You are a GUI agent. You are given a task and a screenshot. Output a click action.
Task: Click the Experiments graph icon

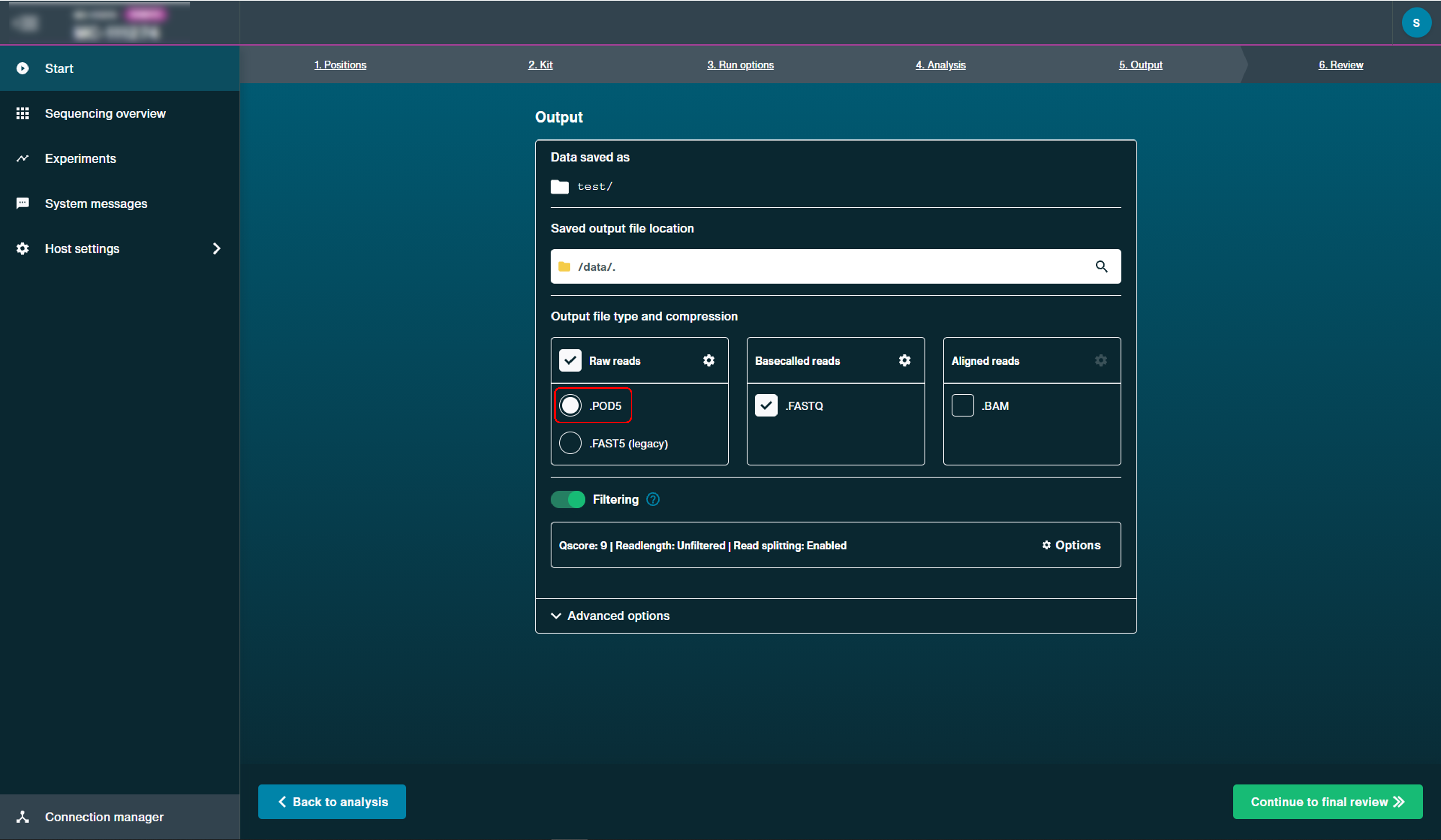tap(22, 158)
